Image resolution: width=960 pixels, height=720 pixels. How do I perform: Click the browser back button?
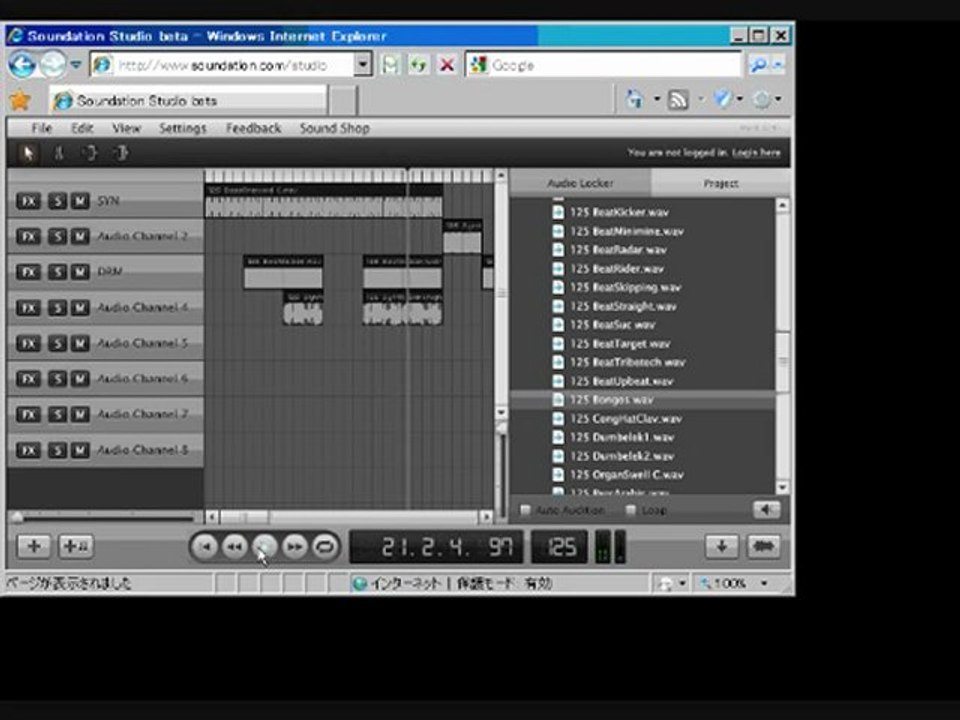point(22,64)
